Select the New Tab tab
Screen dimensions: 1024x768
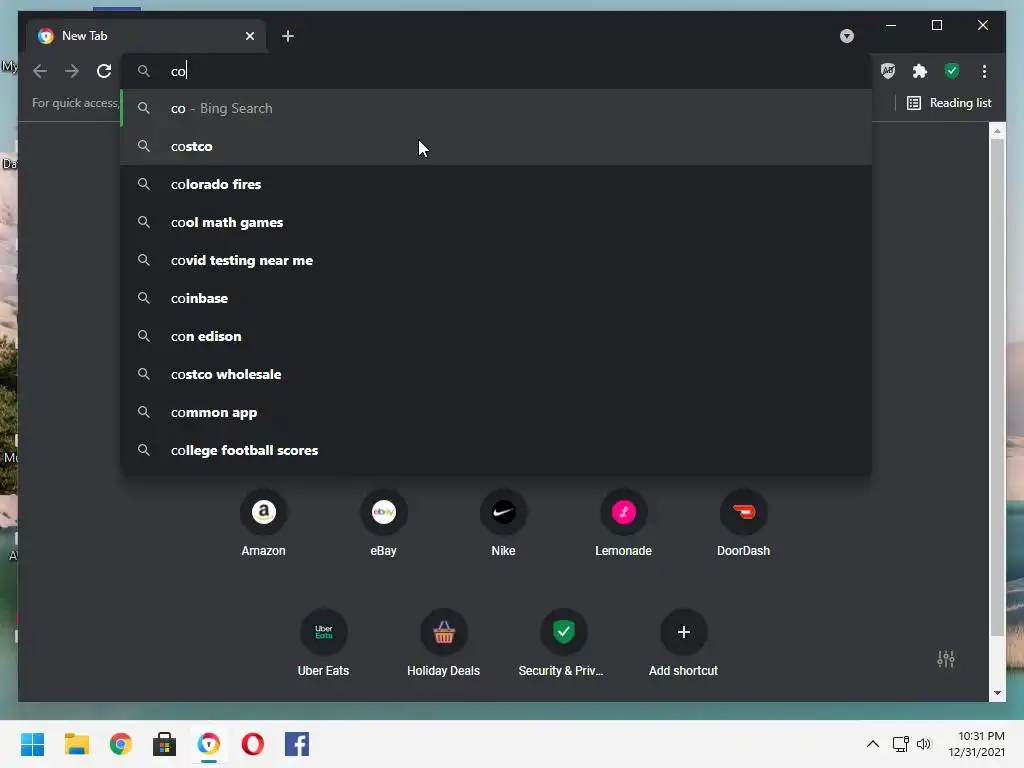(x=146, y=36)
